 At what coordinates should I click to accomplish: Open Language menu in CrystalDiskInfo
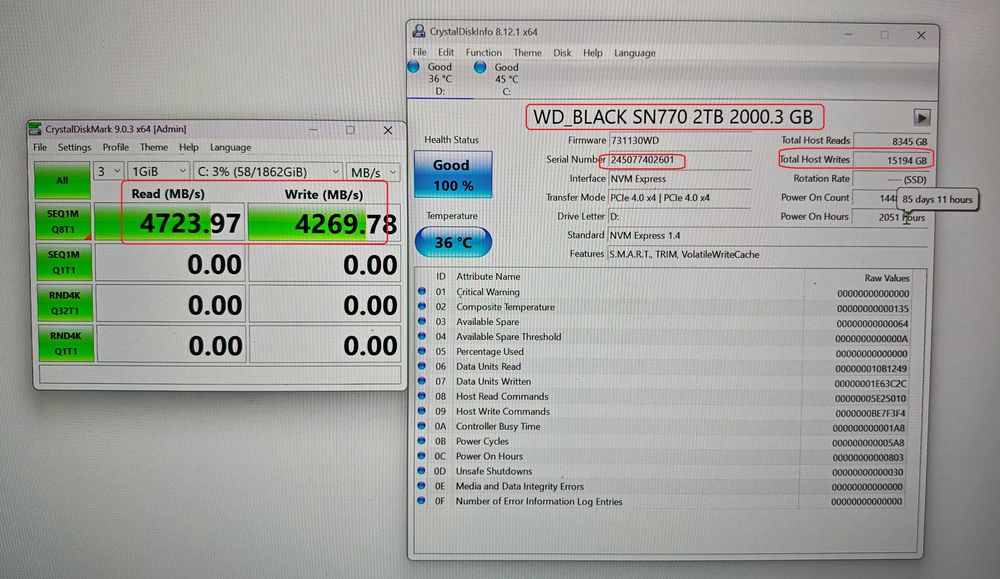click(635, 53)
